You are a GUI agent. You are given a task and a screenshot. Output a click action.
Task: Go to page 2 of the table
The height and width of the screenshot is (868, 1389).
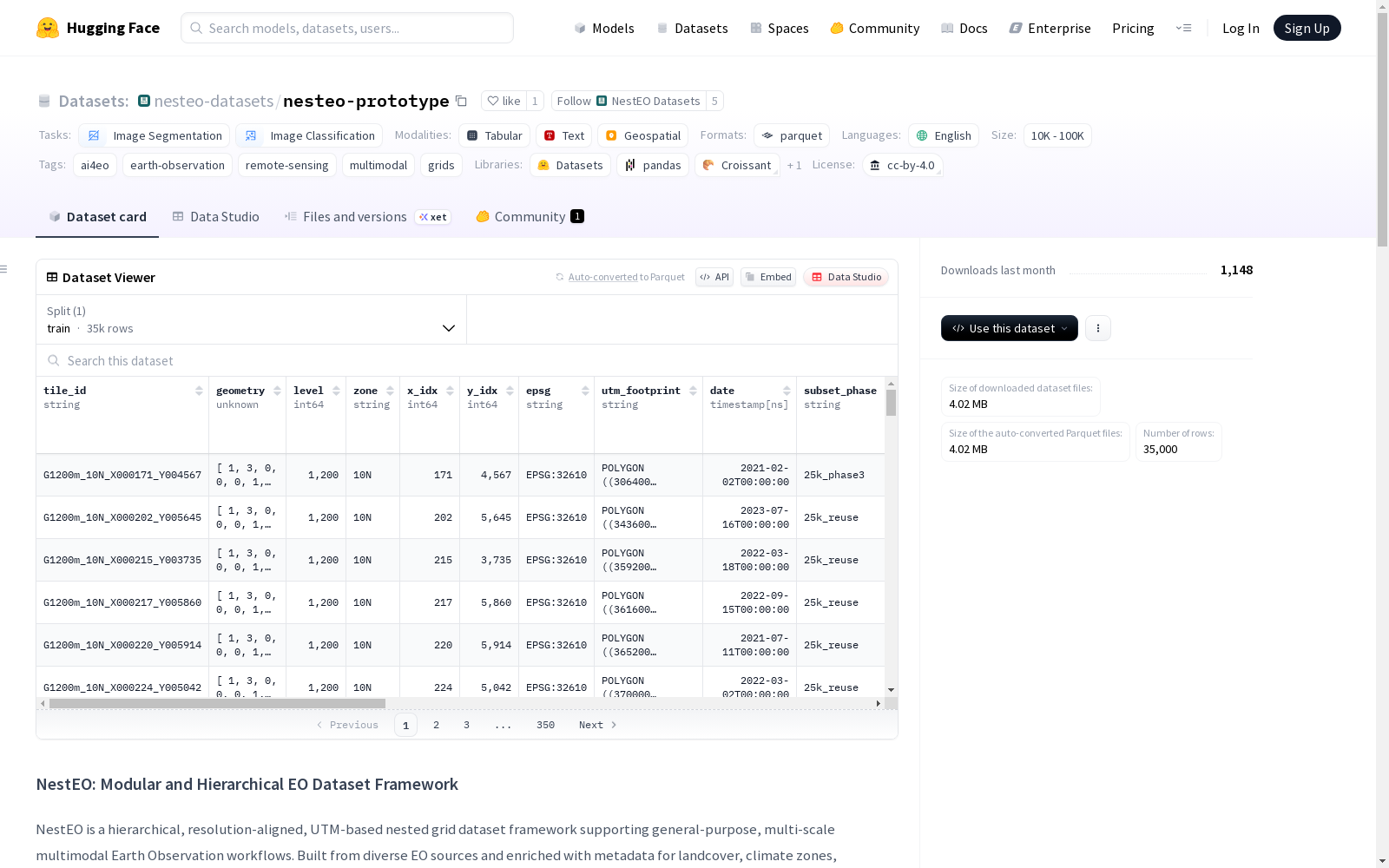click(x=436, y=725)
